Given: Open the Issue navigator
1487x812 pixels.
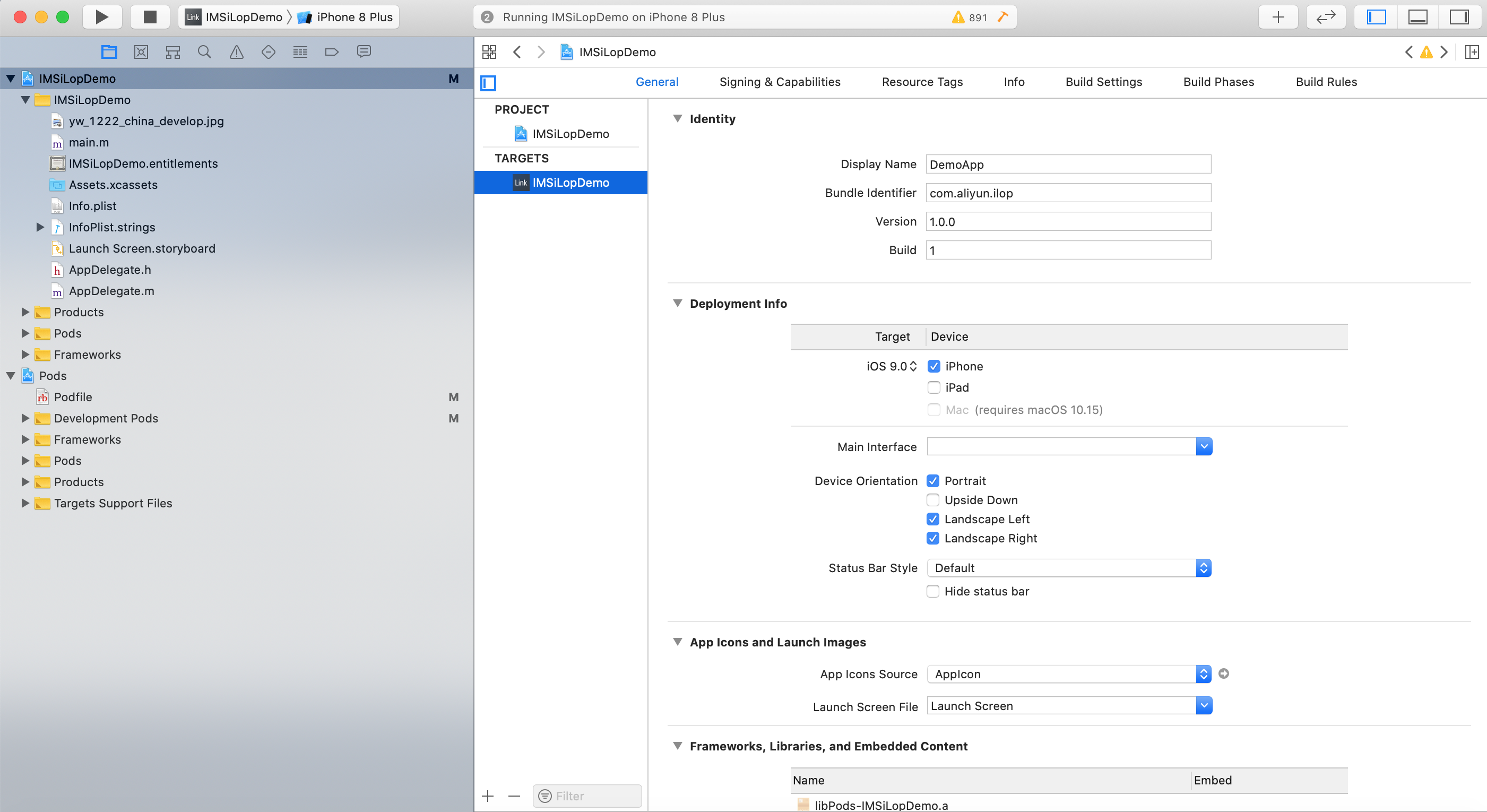Looking at the screenshot, I should pyautogui.click(x=237, y=52).
